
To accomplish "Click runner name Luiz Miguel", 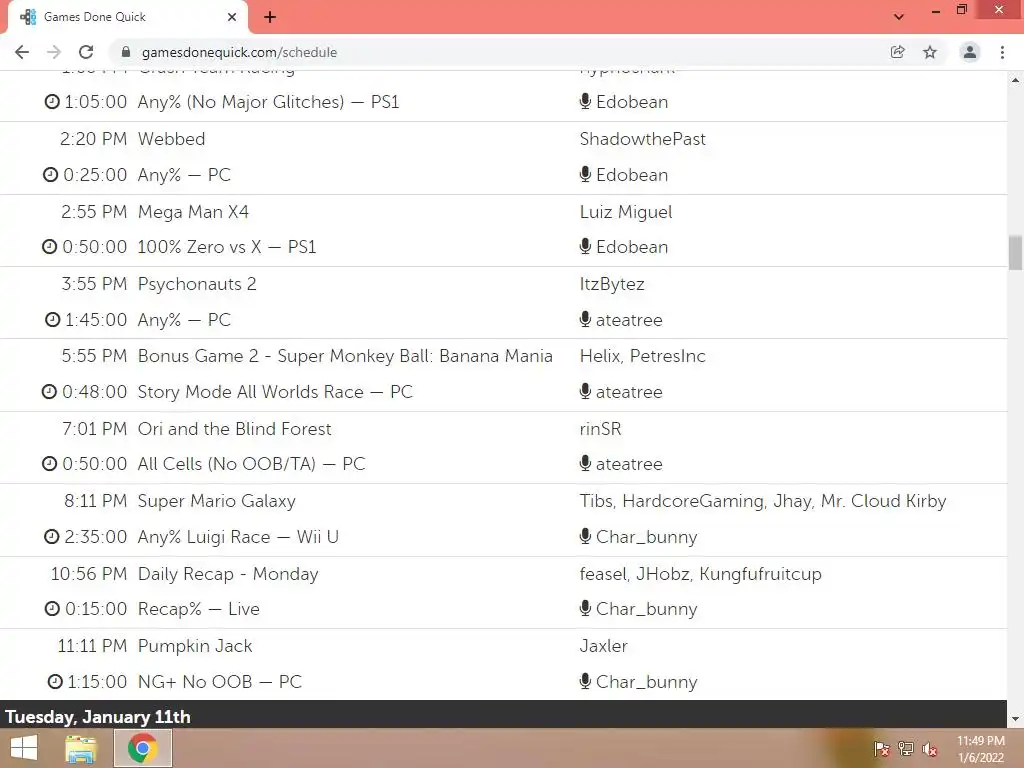I will [626, 212].
